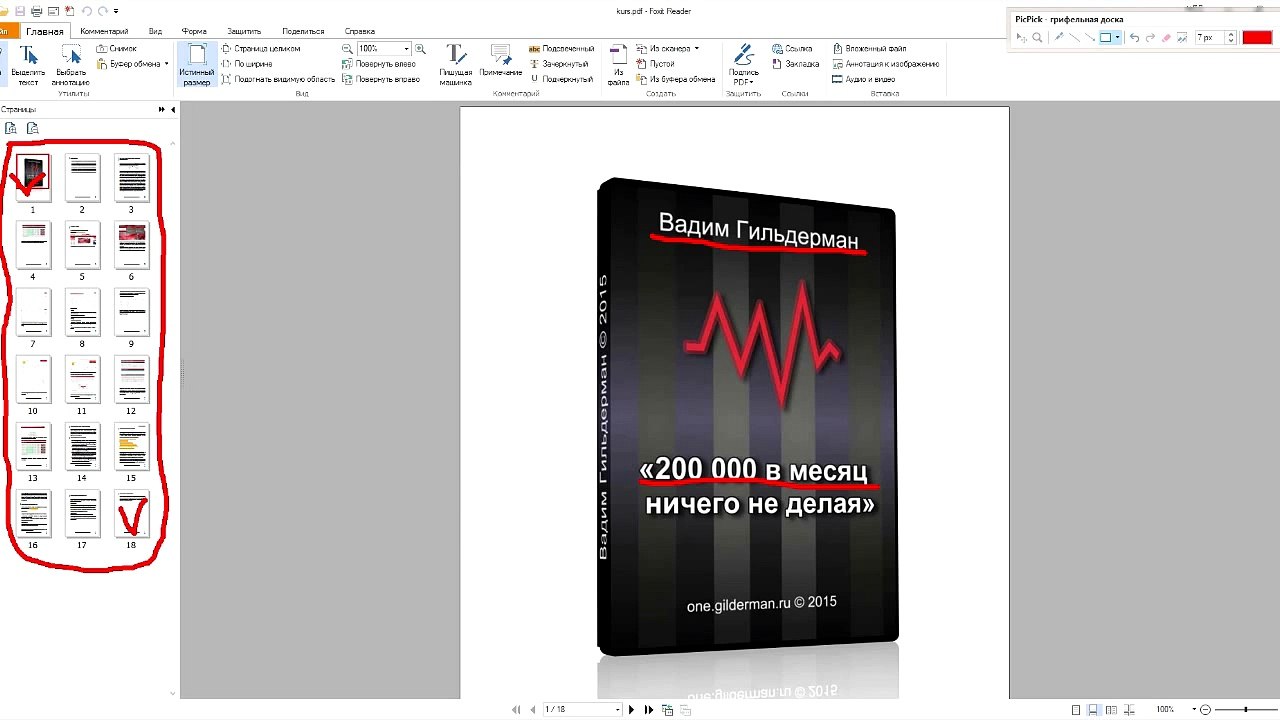Select the Выбрать аннотацию tool

(70, 66)
